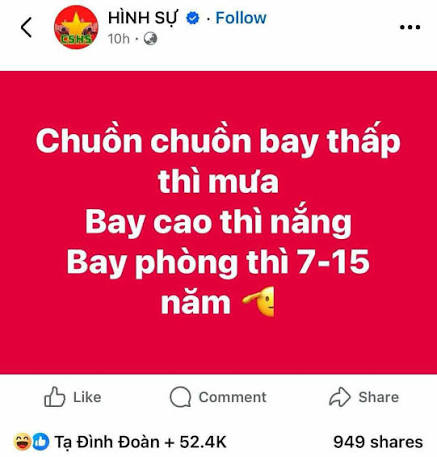
Task: Click the thumbs-up Like icon
Action: pyautogui.click(x=55, y=397)
